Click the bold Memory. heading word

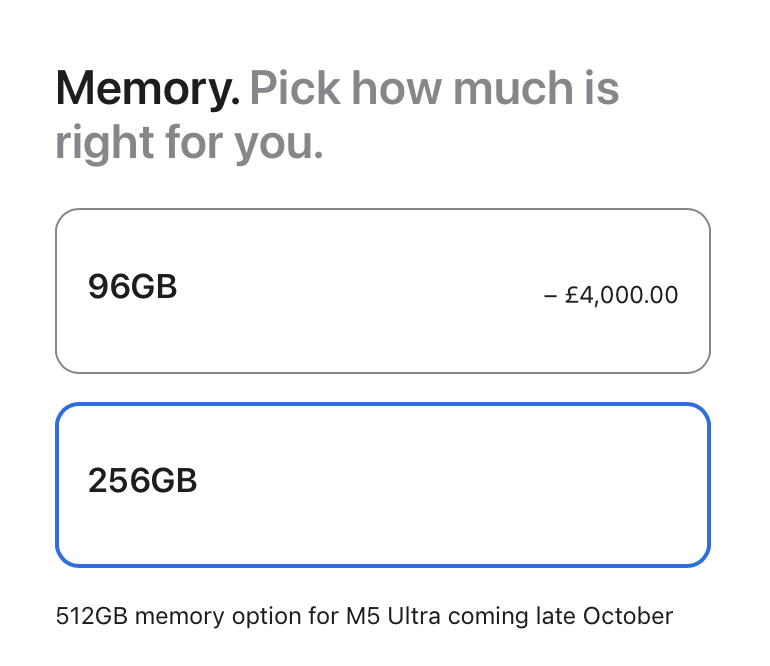pyautogui.click(x=148, y=88)
